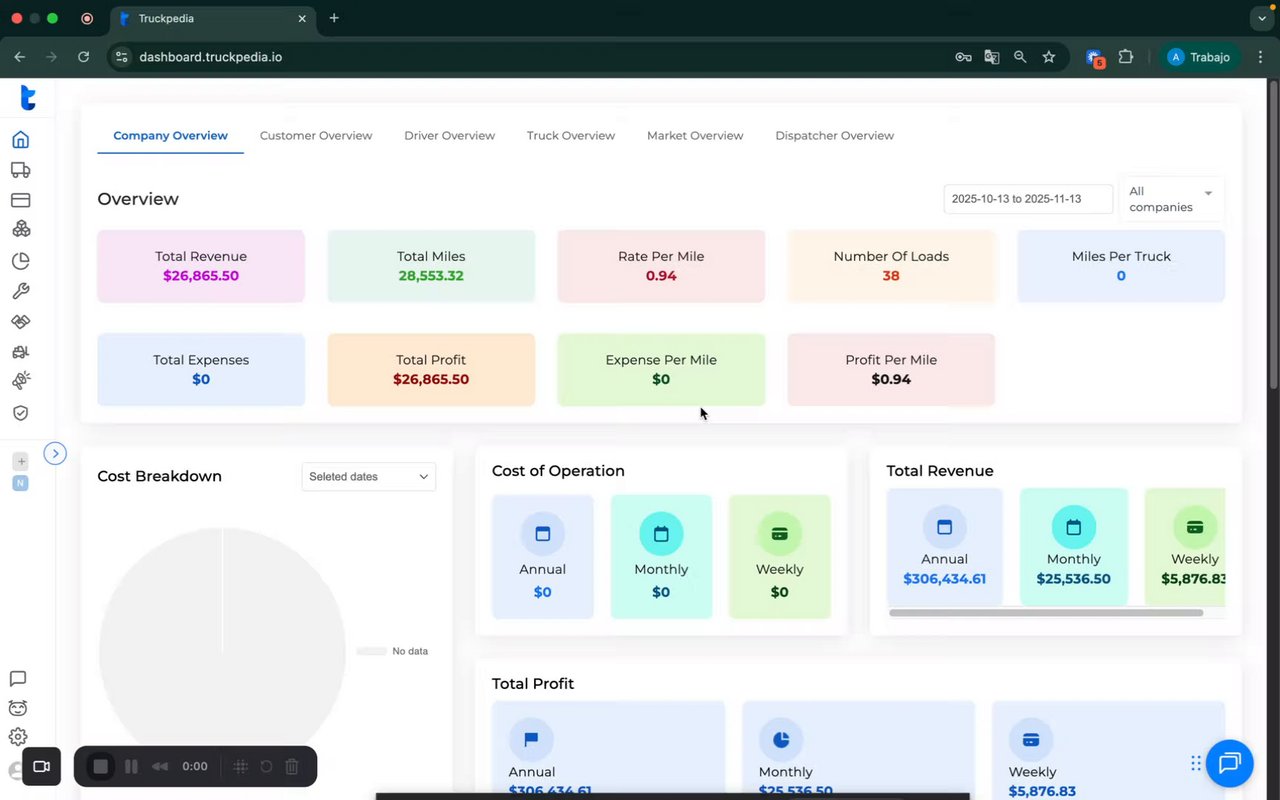
Task: Pause the screen recording
Action: [131, 767]
